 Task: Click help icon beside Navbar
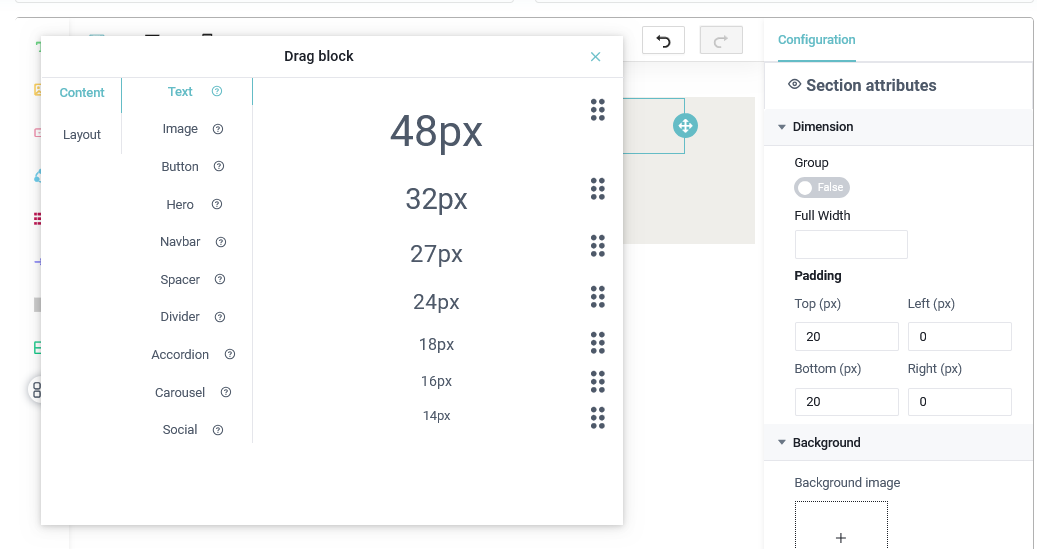(221, 242)
